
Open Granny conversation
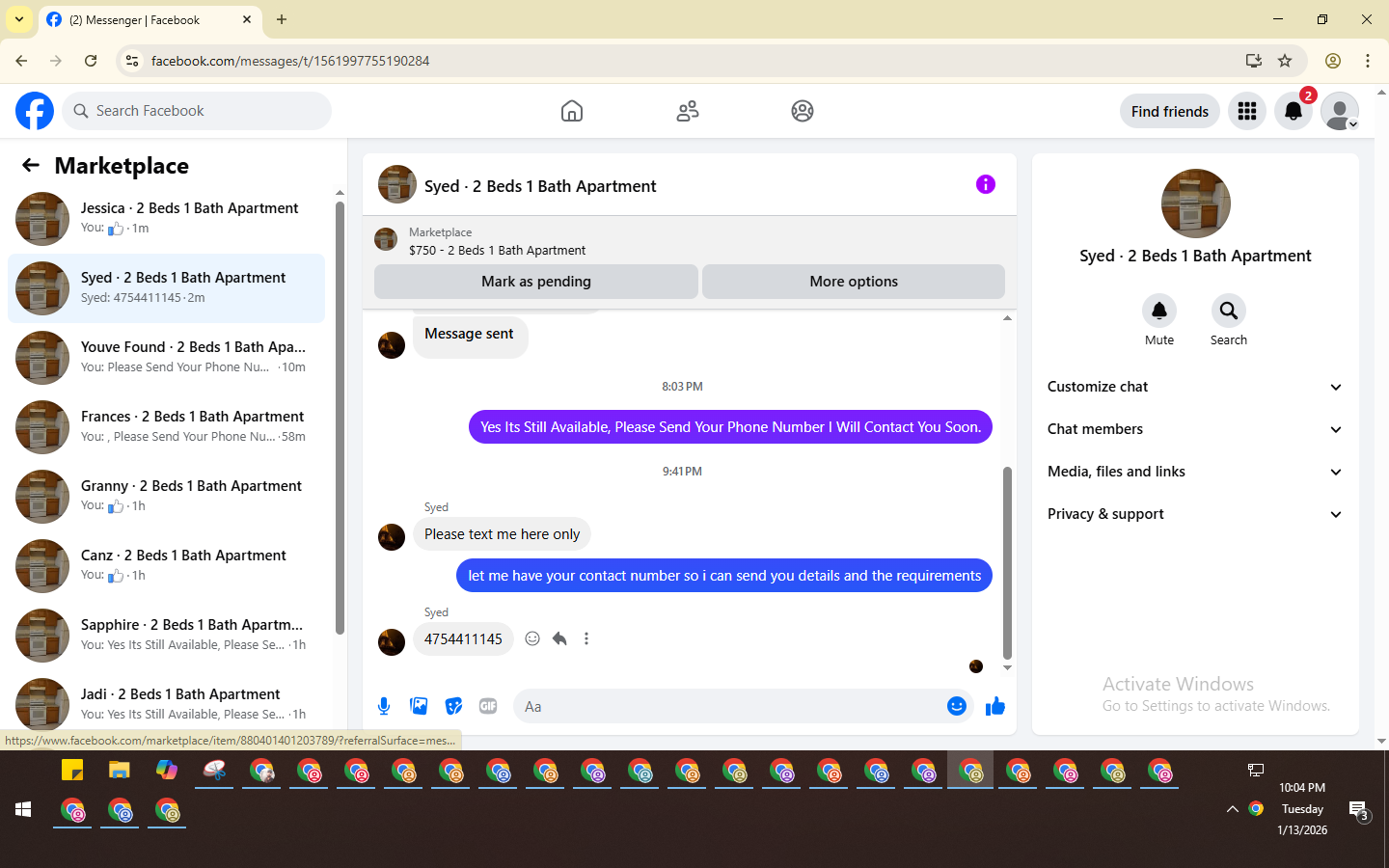pyautogui.click(x=166, y=497)
